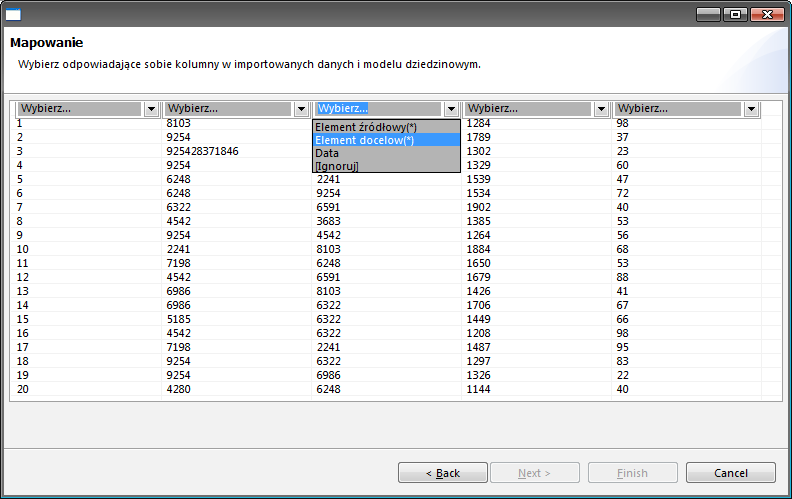
Task: Click '1650' in row 11
Action: pyautogui.click(x=478, y=263)
